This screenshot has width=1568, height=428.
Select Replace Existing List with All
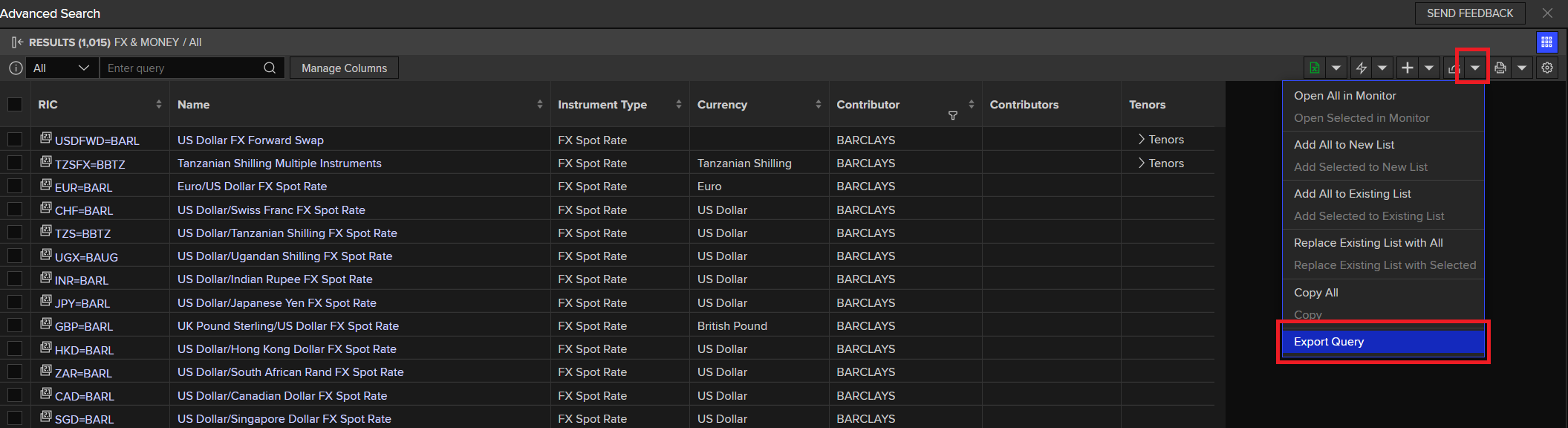(x=1368, y=242)
